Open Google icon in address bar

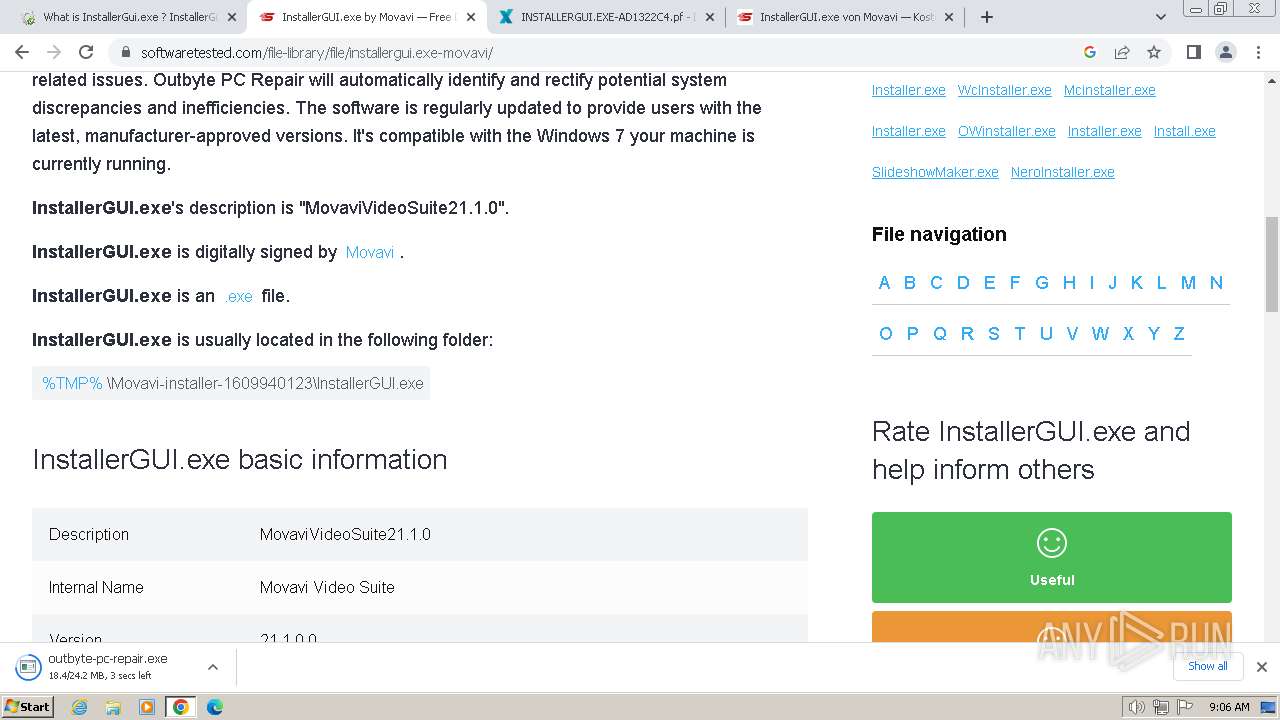tap(1090, 52)
